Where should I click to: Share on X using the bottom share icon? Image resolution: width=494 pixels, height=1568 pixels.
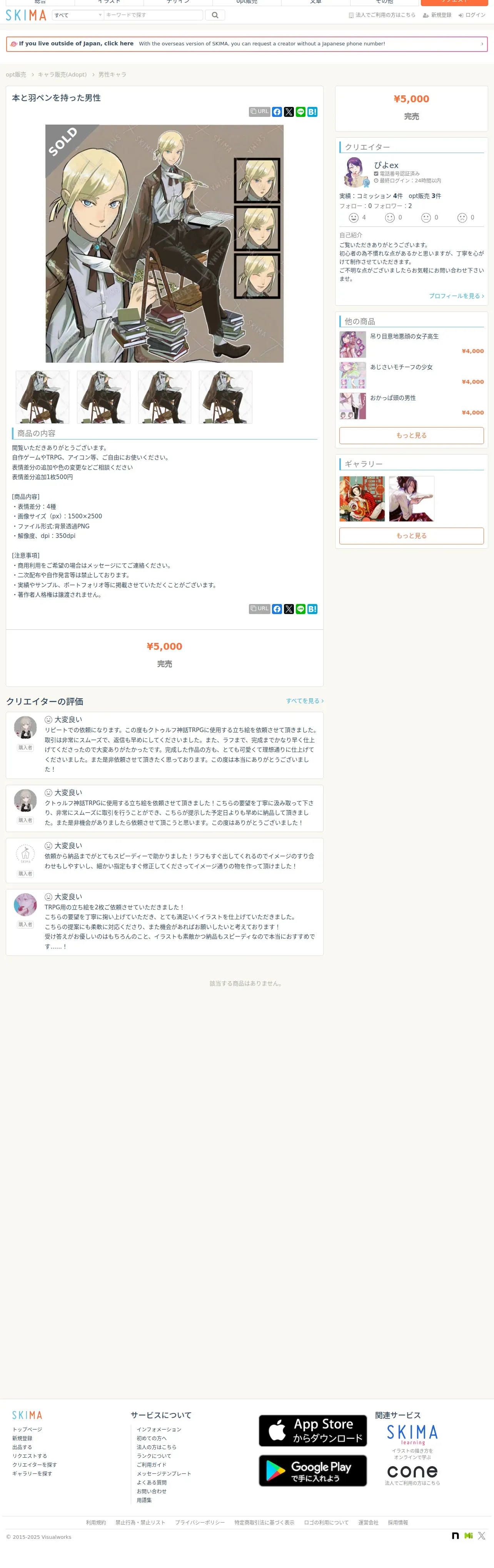coord(289,609)
